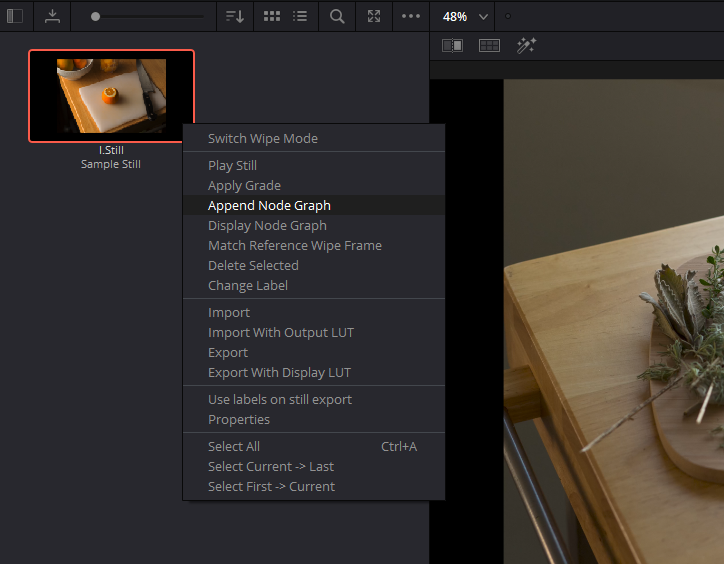Screen dimensions: 724x564
Task: Select the Sample Still thumbnail
Action: [x=111, y=96]
